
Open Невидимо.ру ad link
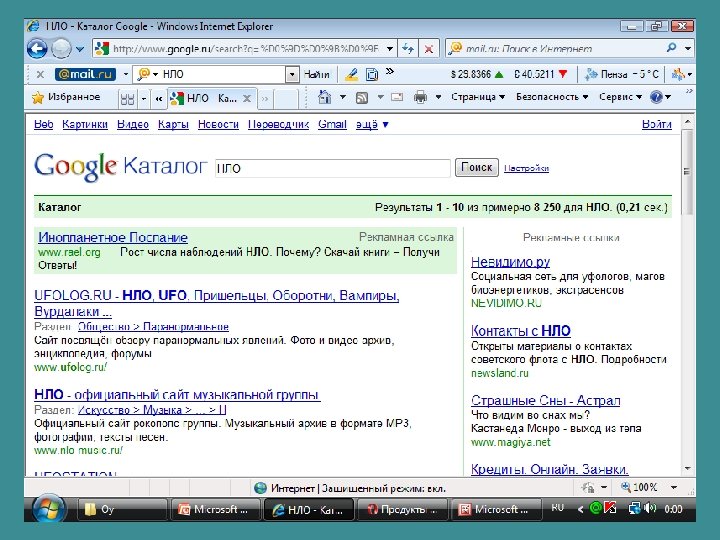point(511,262)
